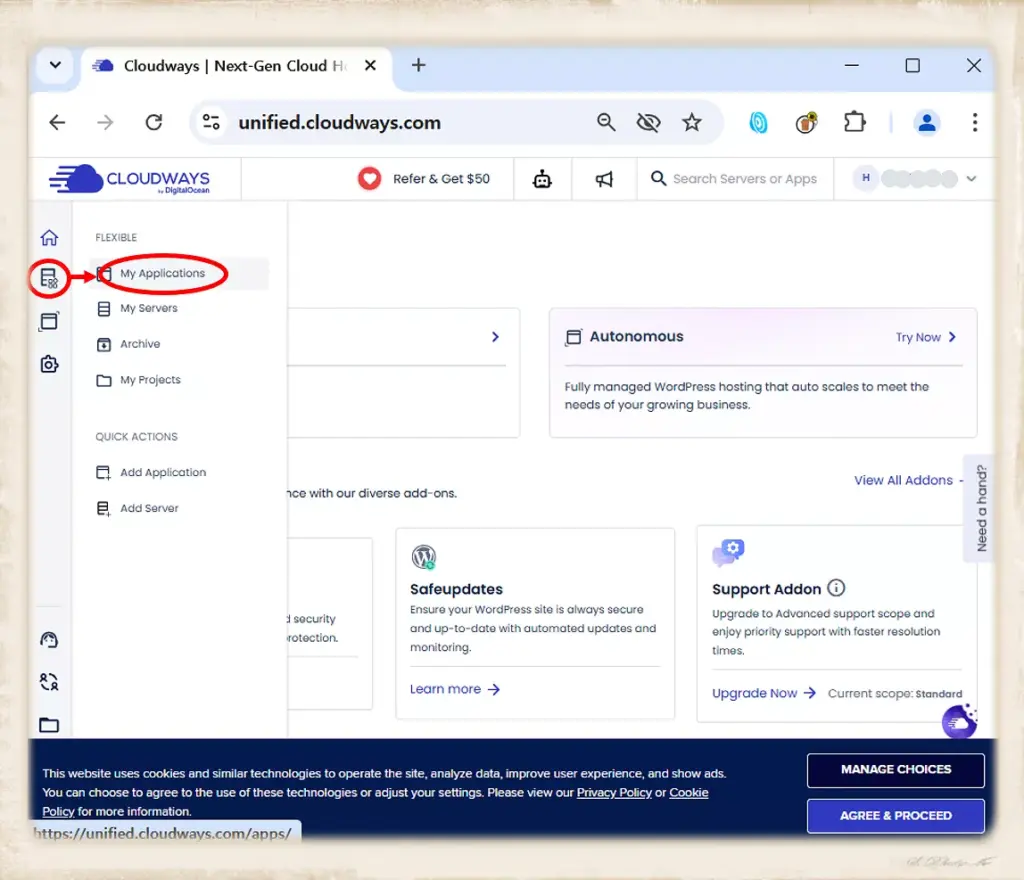Click the support headset icon in sidebar
1024x880 pixels.
tap(49, 640)
